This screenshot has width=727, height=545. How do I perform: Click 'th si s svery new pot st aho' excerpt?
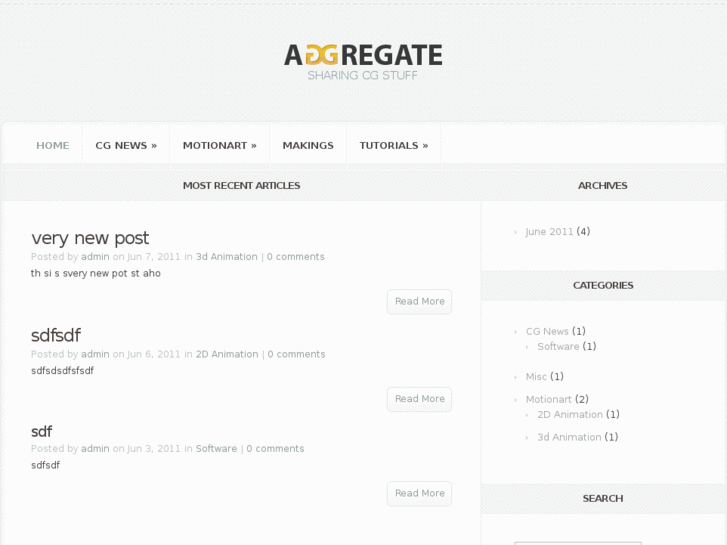pyautogui.click(x=96, y=274)
